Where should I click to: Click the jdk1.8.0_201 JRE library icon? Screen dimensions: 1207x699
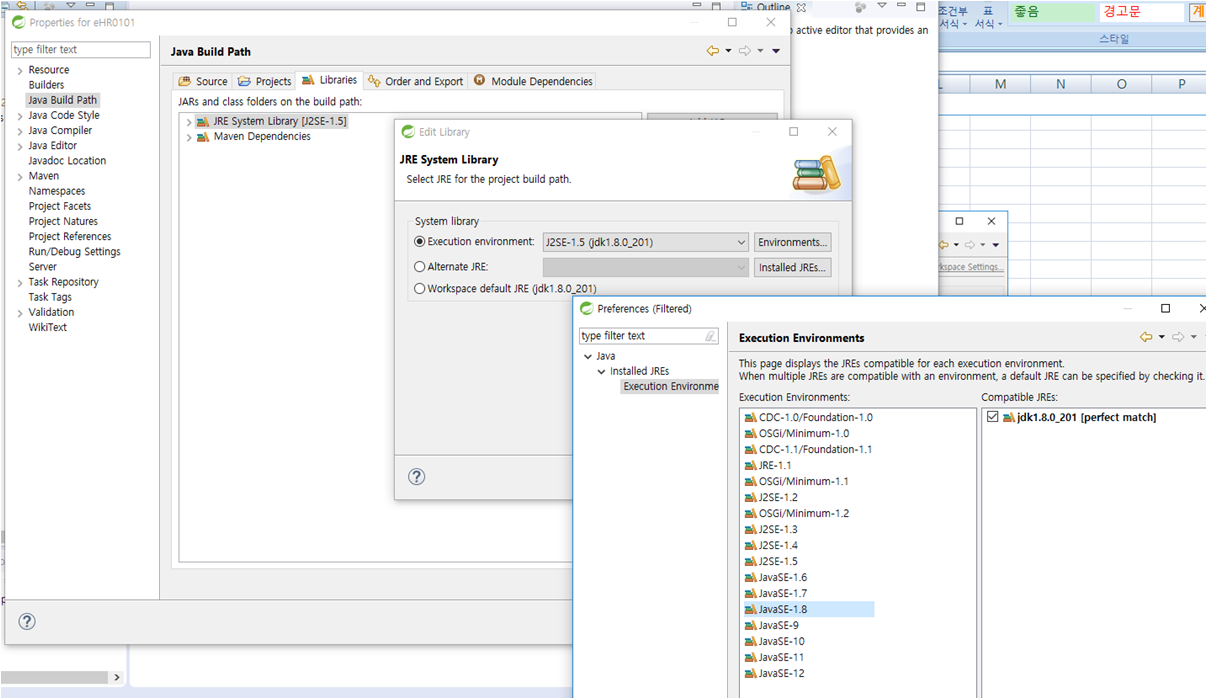coord(1009,418)
